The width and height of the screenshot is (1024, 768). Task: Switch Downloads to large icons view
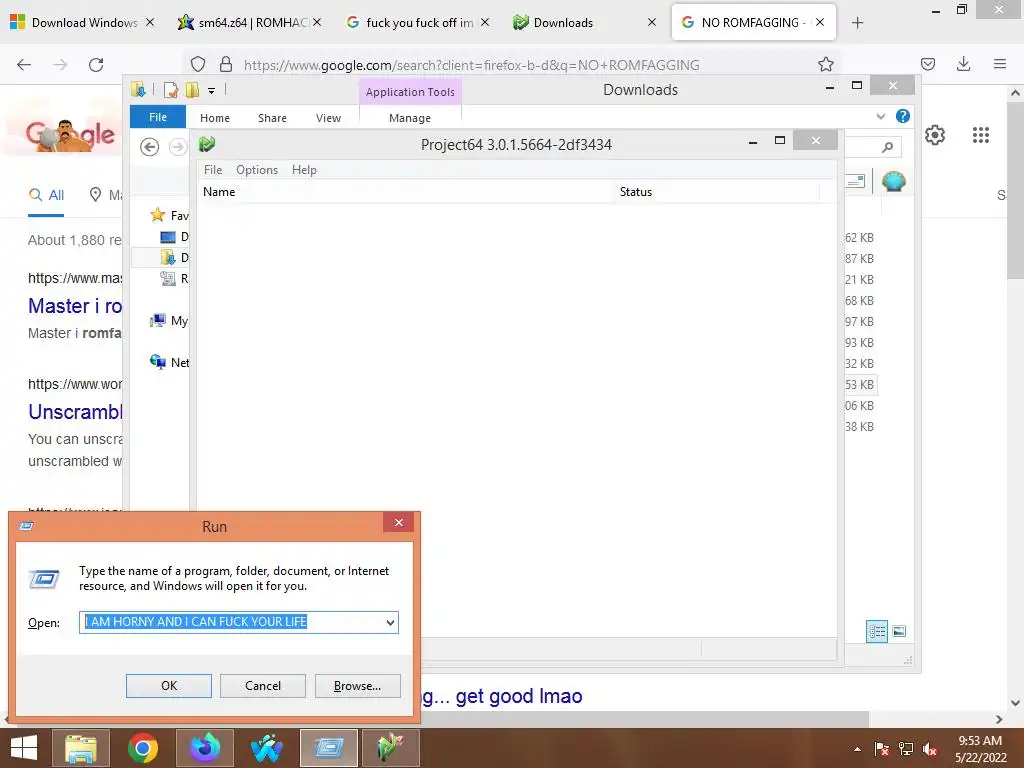(x=899, y=632)
